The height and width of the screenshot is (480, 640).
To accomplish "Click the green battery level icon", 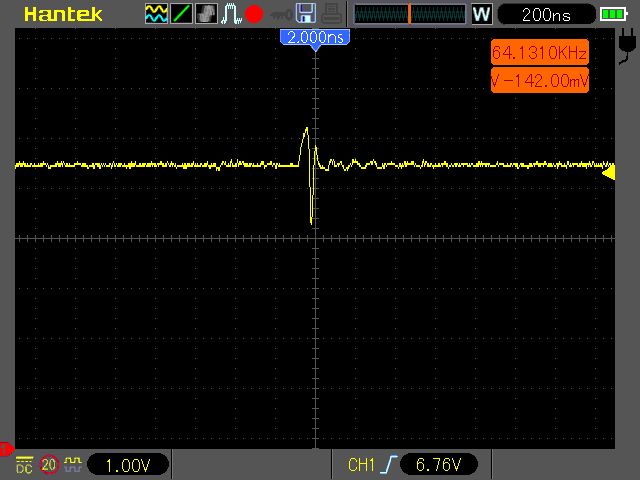I will 613,14.
